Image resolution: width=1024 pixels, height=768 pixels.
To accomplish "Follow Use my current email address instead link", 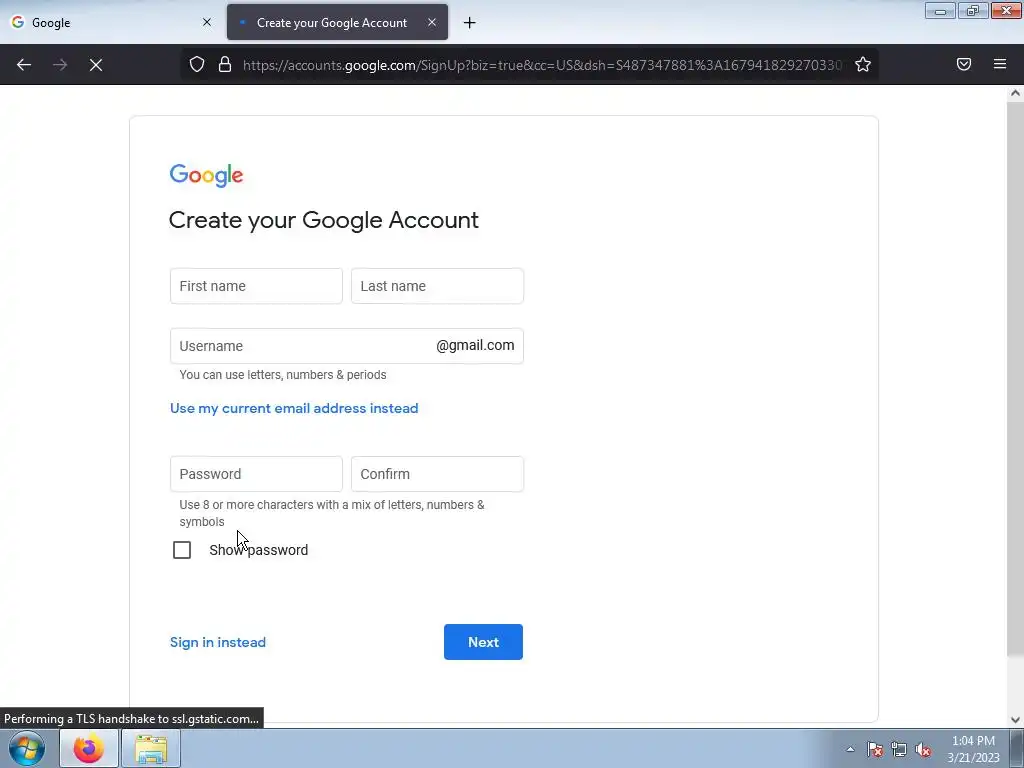I will click(x=294, y=408).
